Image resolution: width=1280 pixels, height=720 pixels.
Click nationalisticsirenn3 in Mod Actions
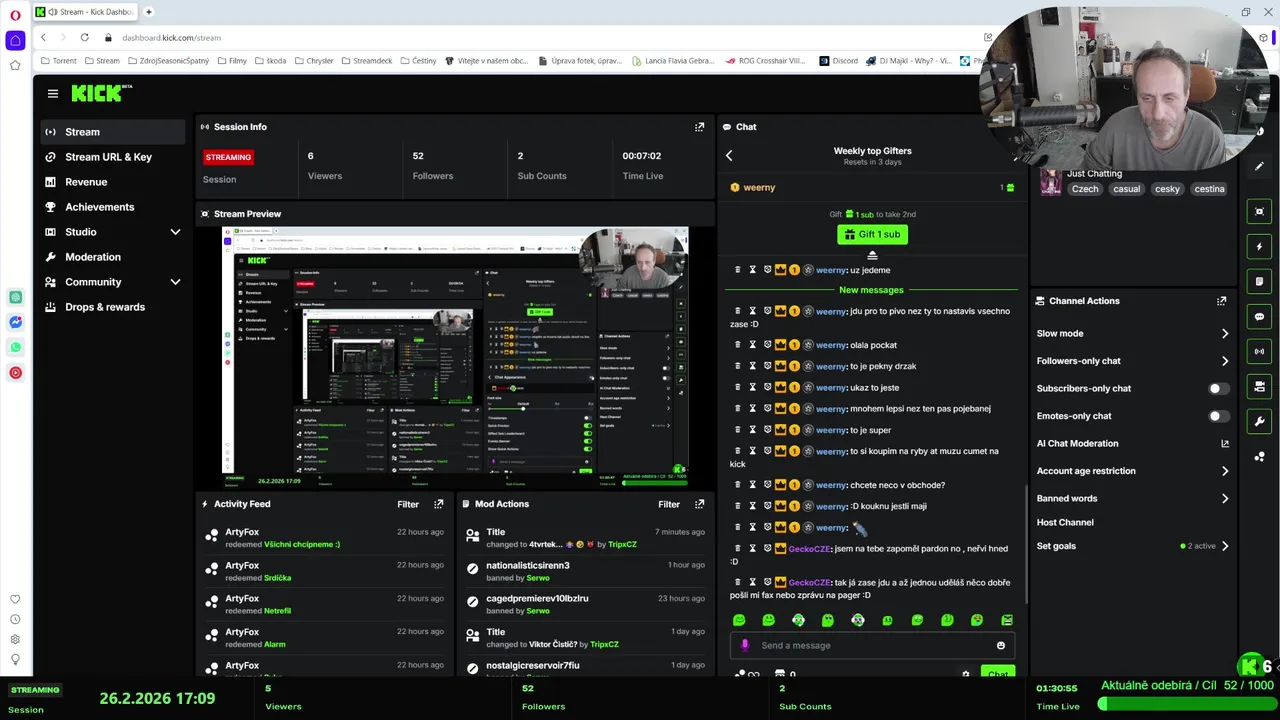point(527,566)
